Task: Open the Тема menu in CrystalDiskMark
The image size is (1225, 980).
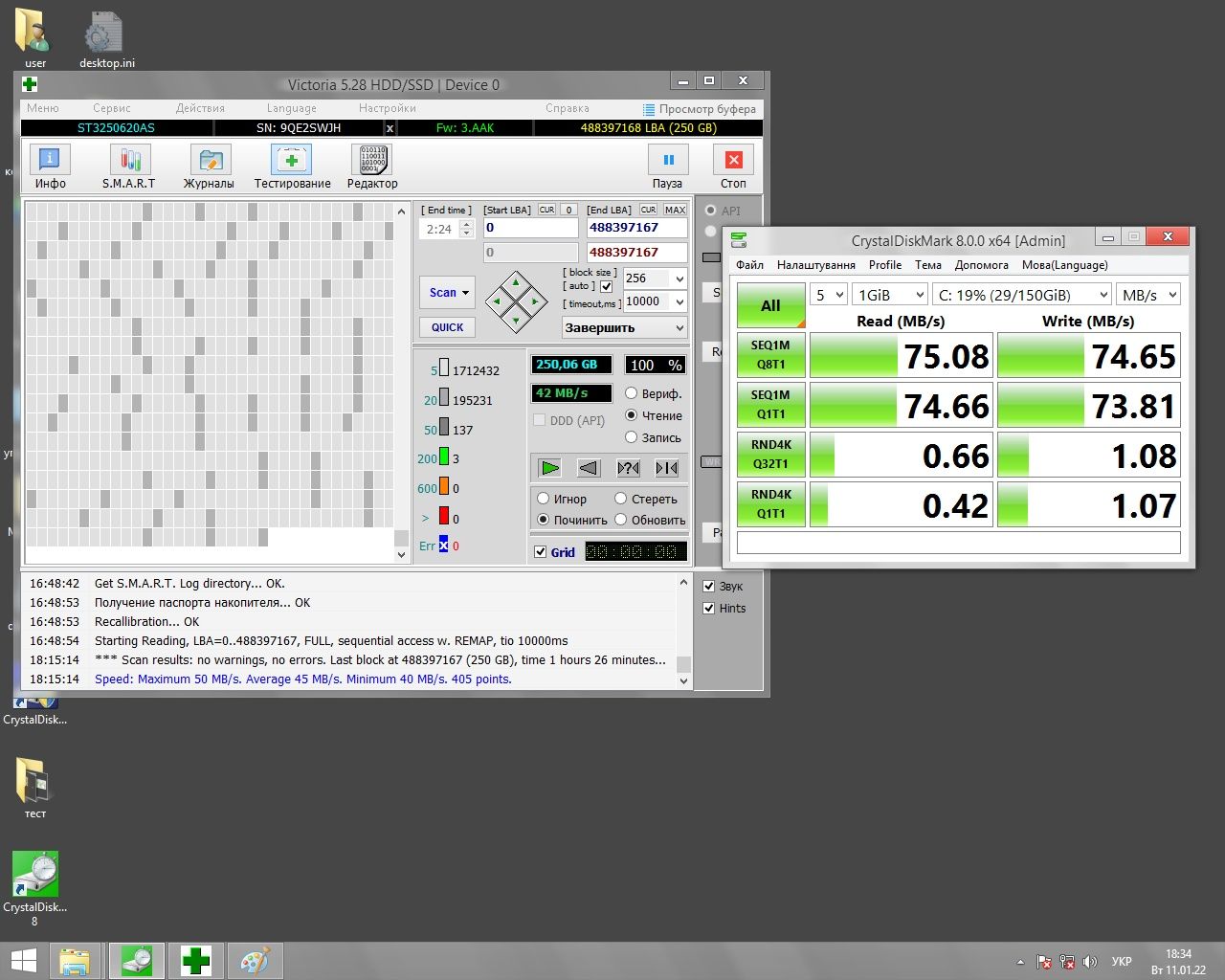Action: (928, 265)
